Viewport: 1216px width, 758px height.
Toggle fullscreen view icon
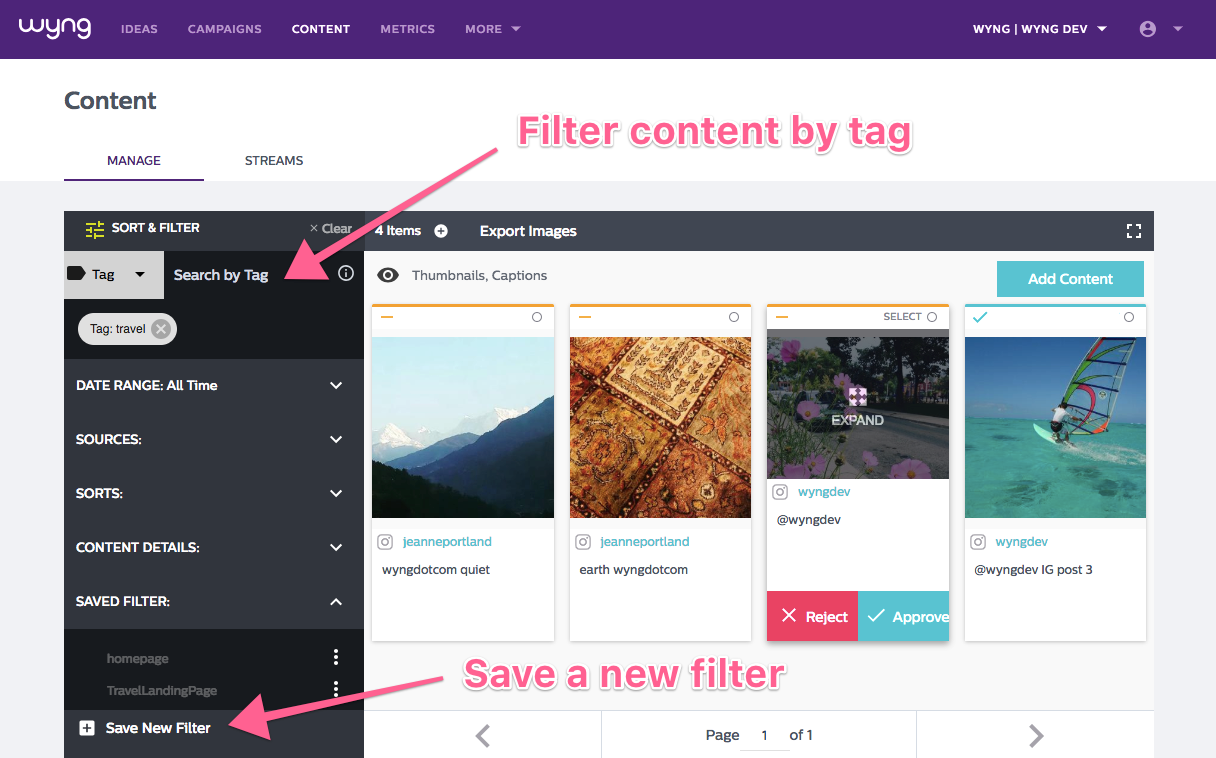tap(1133, 231)
